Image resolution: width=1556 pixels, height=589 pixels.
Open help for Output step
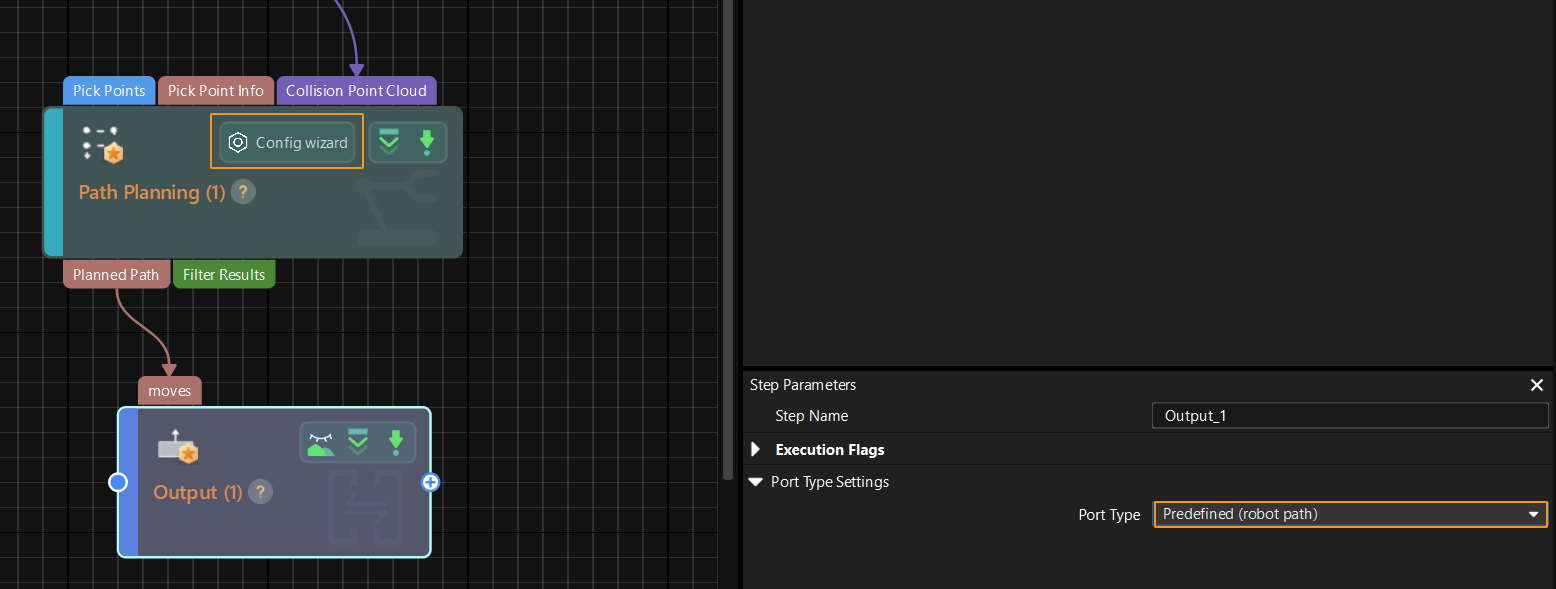pos(260,492)
